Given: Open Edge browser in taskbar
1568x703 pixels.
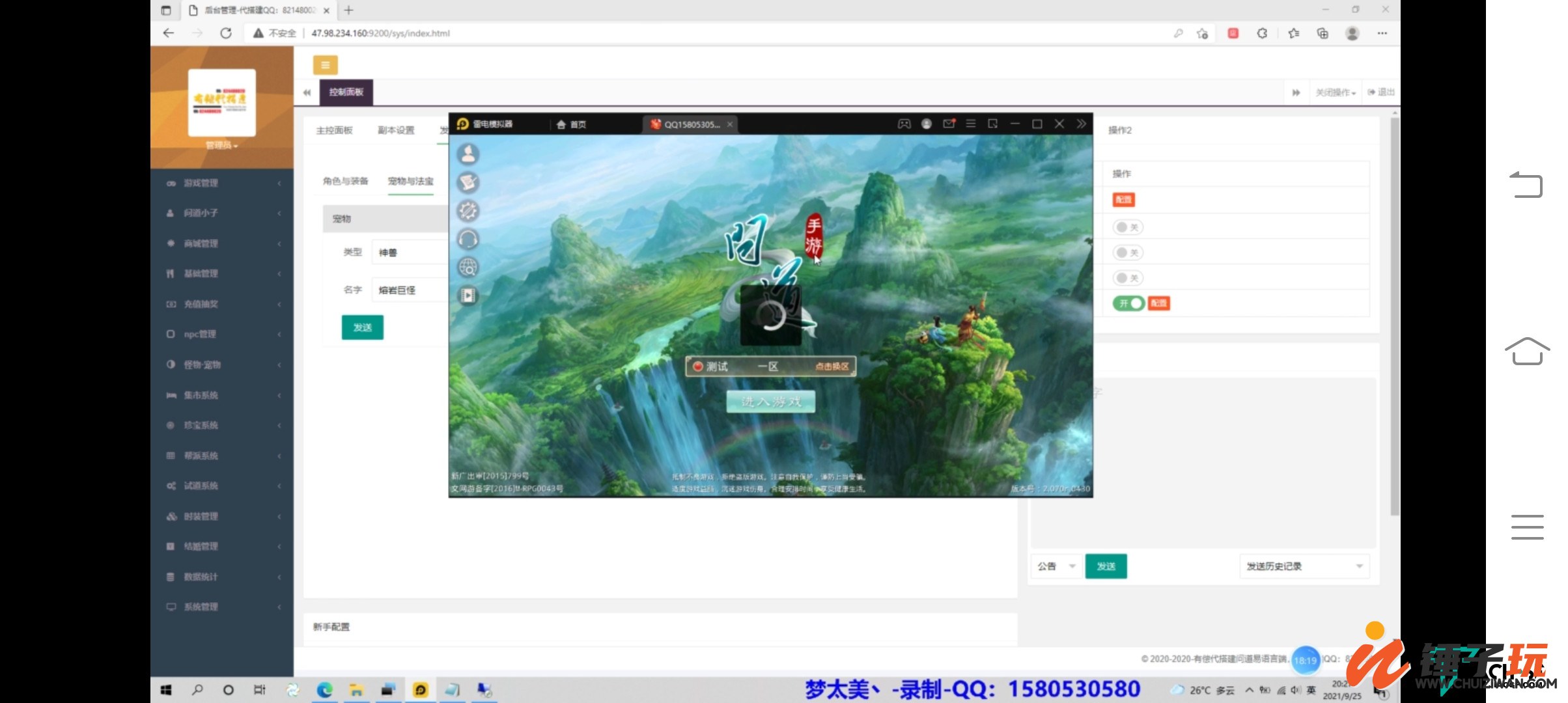Looking at the screenshot, I should [x=324, y=690].
